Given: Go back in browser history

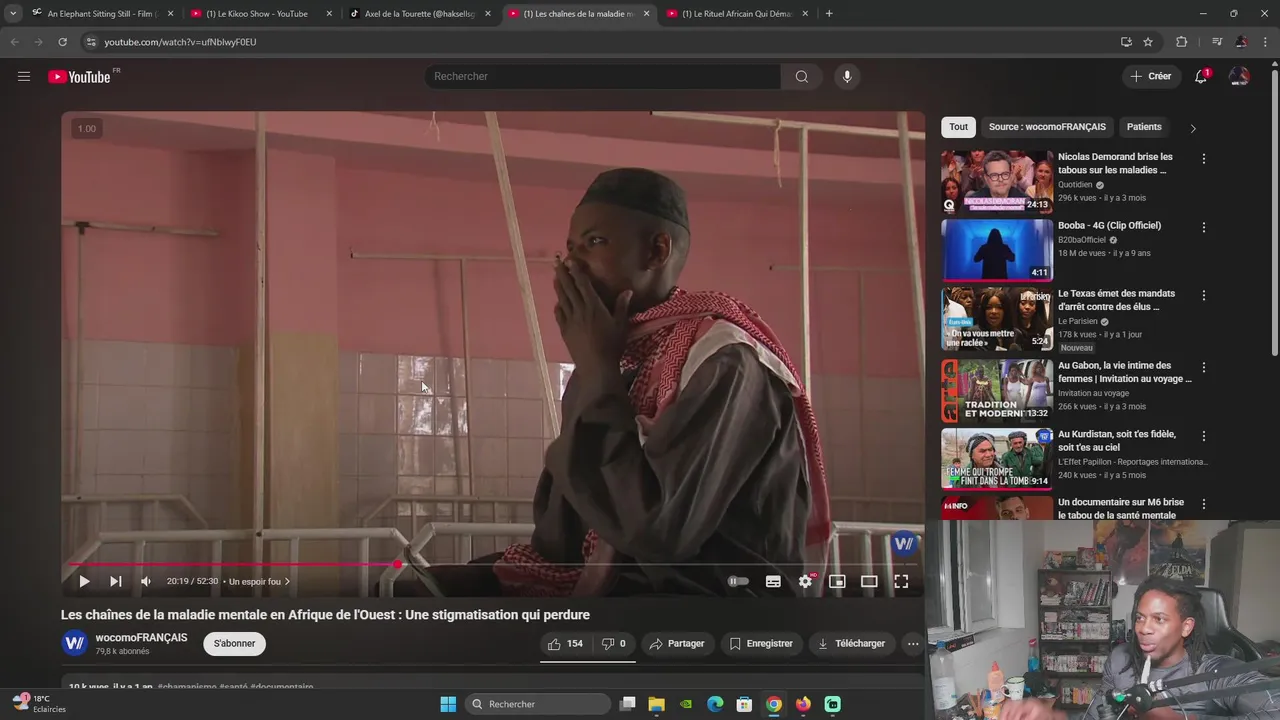Looking at the screenshot, I should pos(14,42).
